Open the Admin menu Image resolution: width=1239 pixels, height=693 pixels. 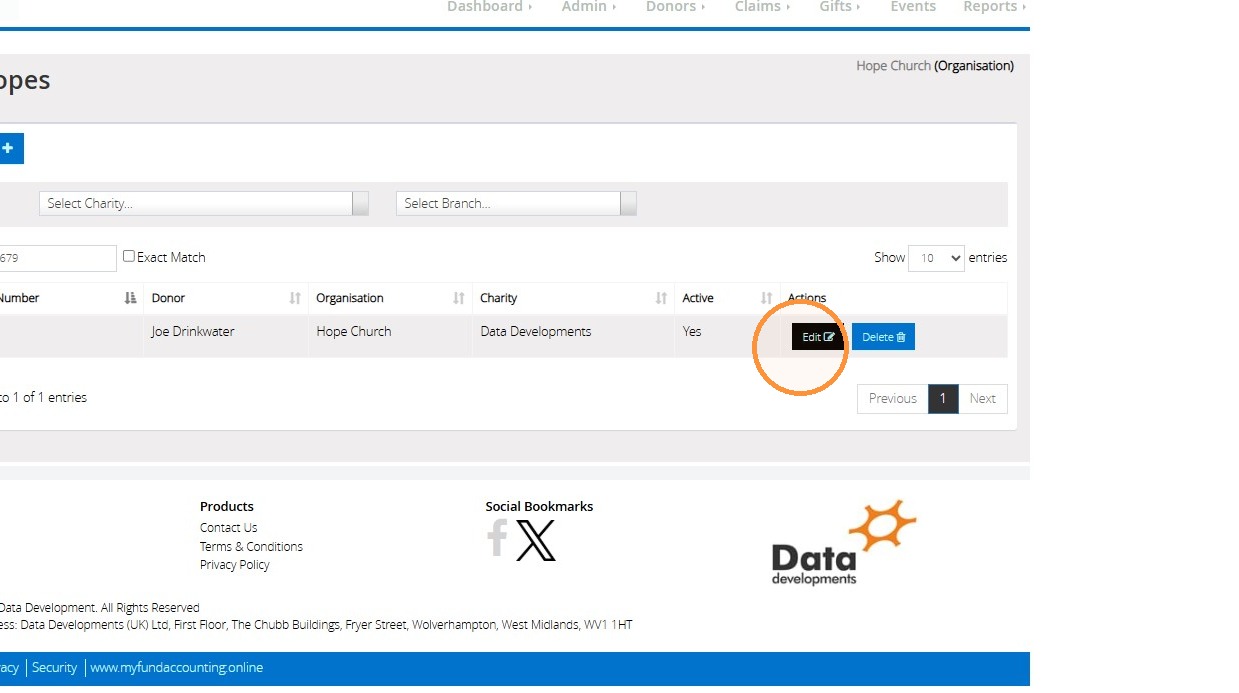[588, 7]
